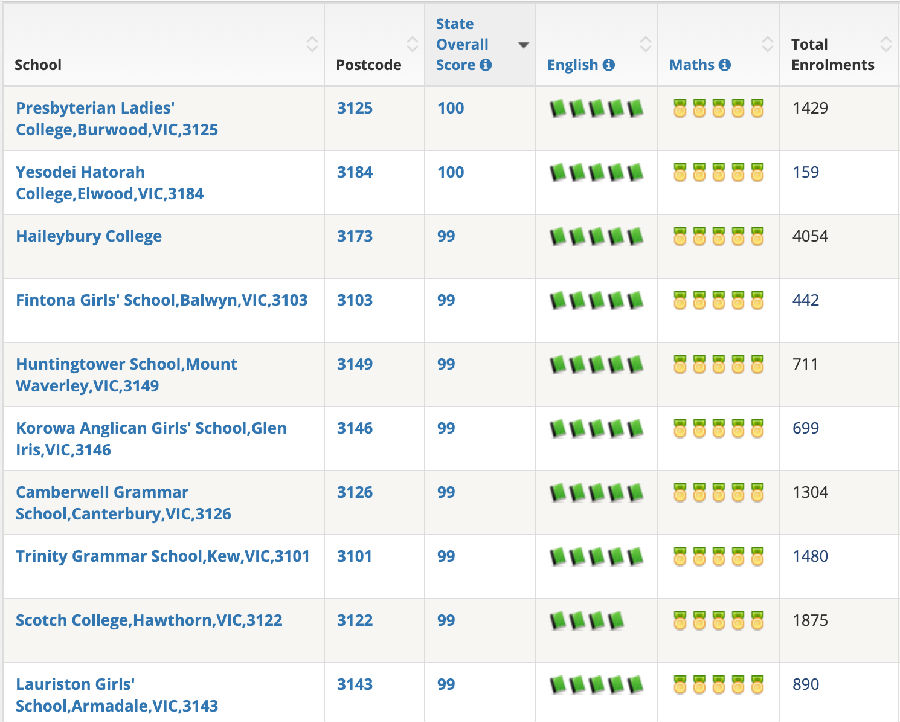Open Lauriston Girls' School link
Image resolution: width=900 pixels, height=722 pixels.
117,695
